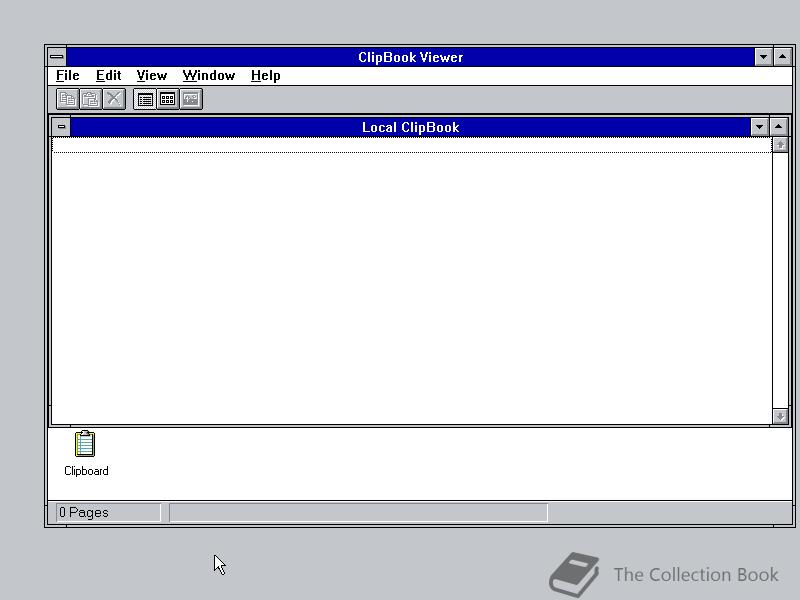The height and width of the screenshot is (600, 800).
Task: Click the Local ClipBook scroll down arrow
Action: [x=780, y=416]
